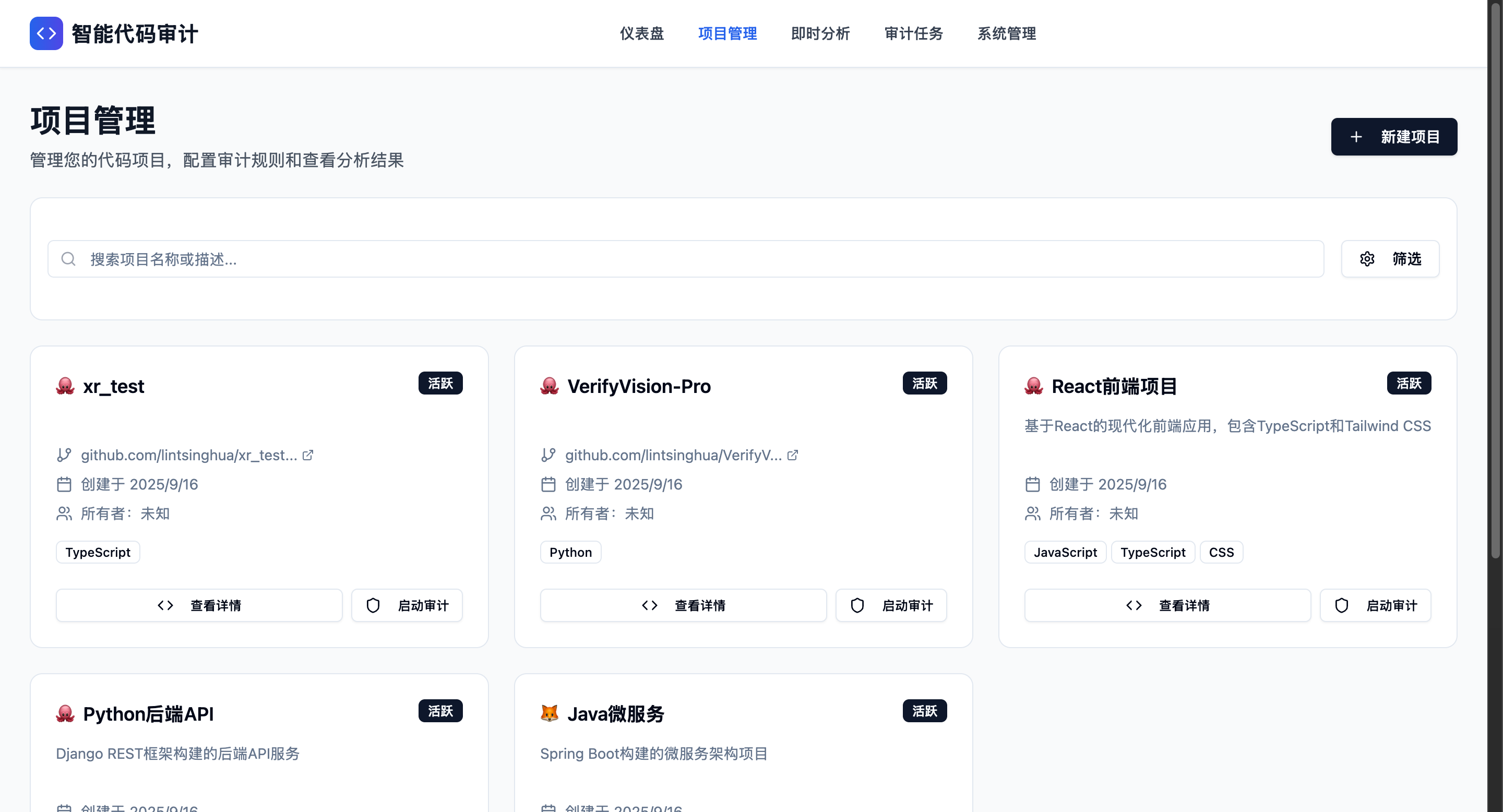Click the shield icon on xr_test 启动审计 button
1503x812 pixels.
pos(374,605)
